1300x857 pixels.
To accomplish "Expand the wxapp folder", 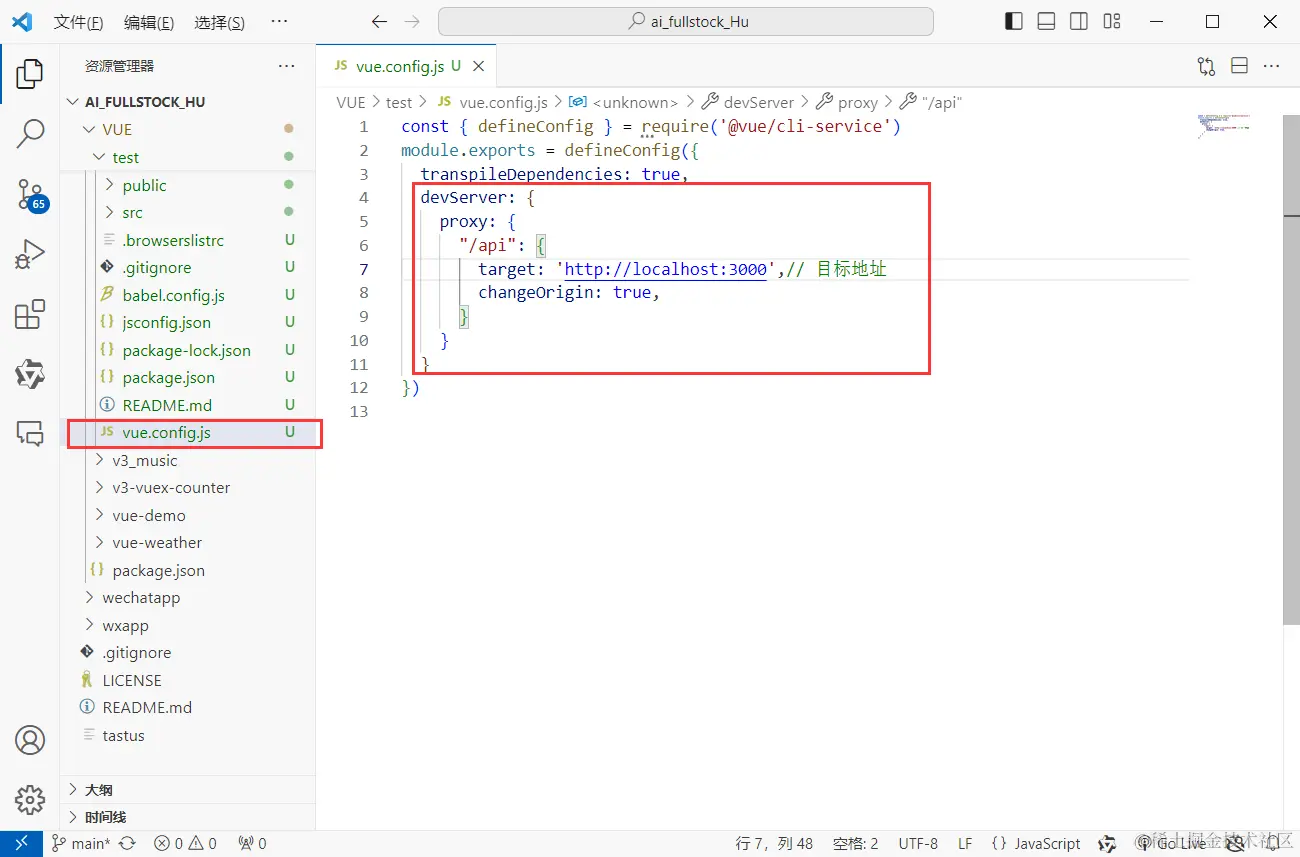I will pyautogui.click(x=188, y=625).
